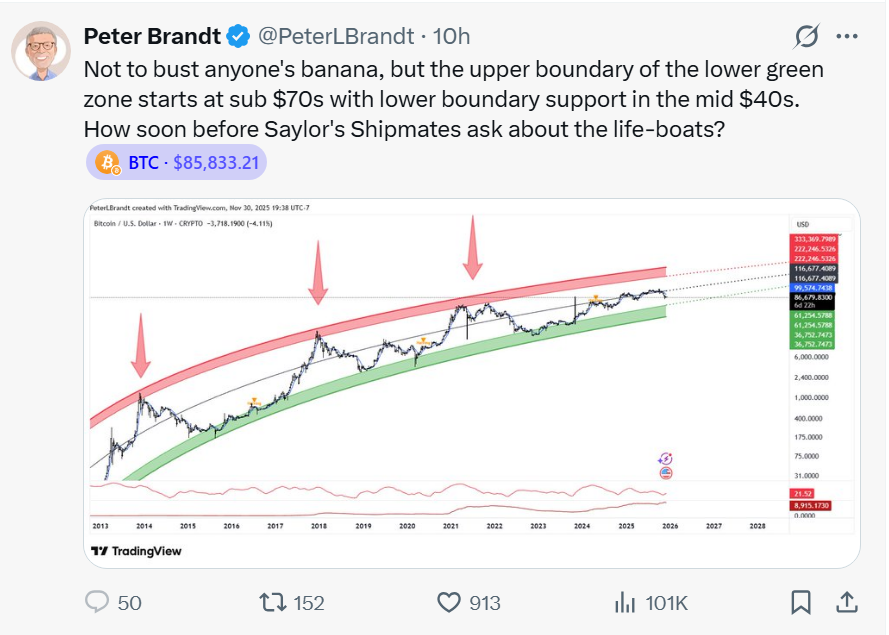Click the 913 likes count

(x=484, y=603)
